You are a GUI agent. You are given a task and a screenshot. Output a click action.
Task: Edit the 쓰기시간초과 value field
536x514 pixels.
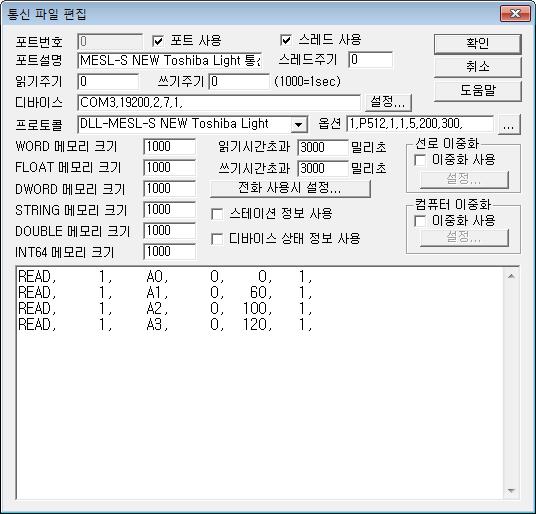pyautogui.click(x=323, y=168)
